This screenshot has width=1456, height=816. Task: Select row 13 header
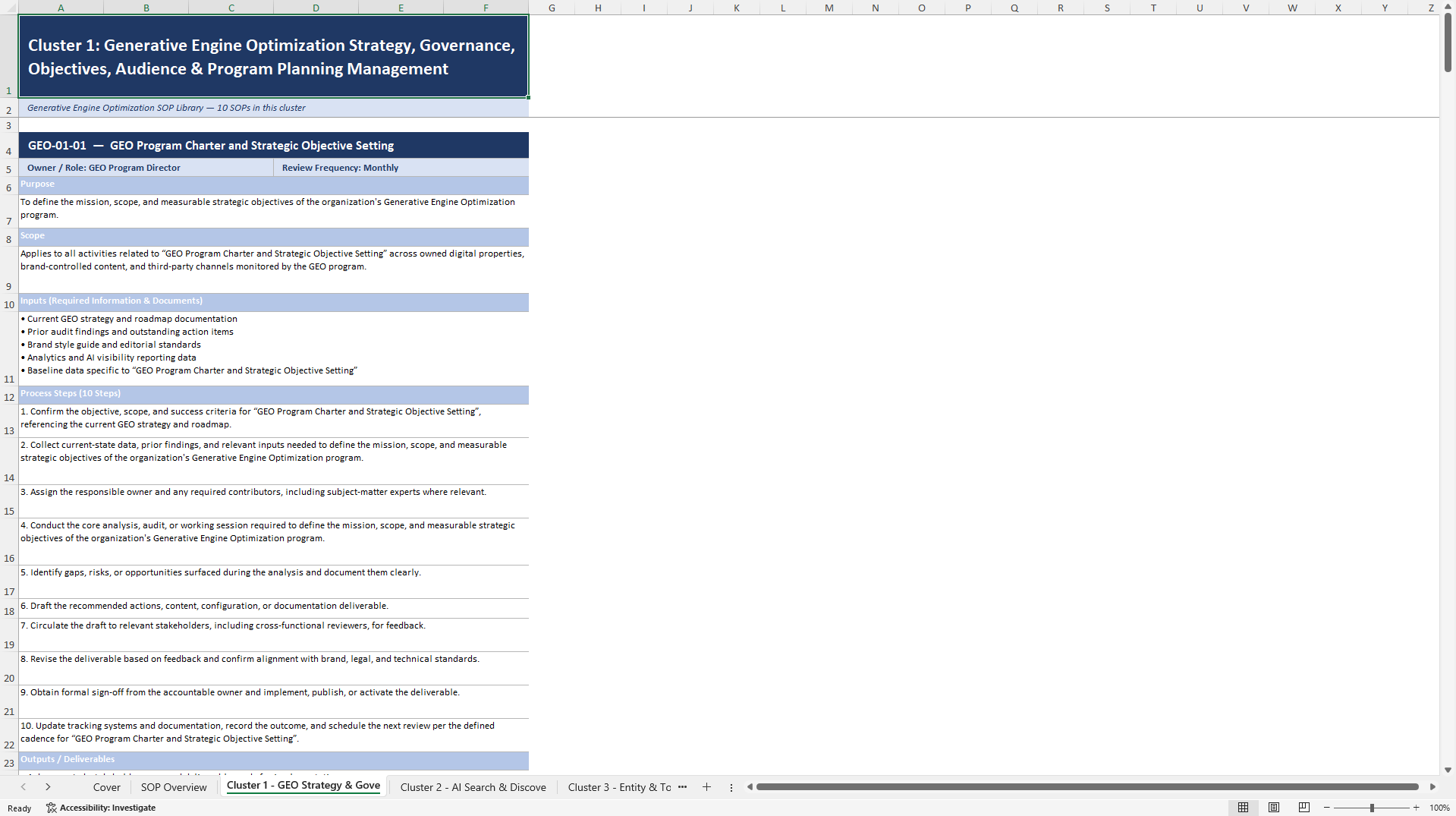click(9, 421)
